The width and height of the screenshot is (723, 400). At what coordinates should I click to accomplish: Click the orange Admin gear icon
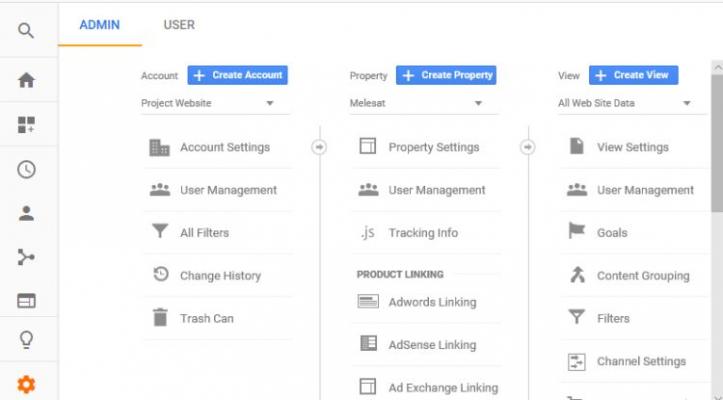(26, 384)
